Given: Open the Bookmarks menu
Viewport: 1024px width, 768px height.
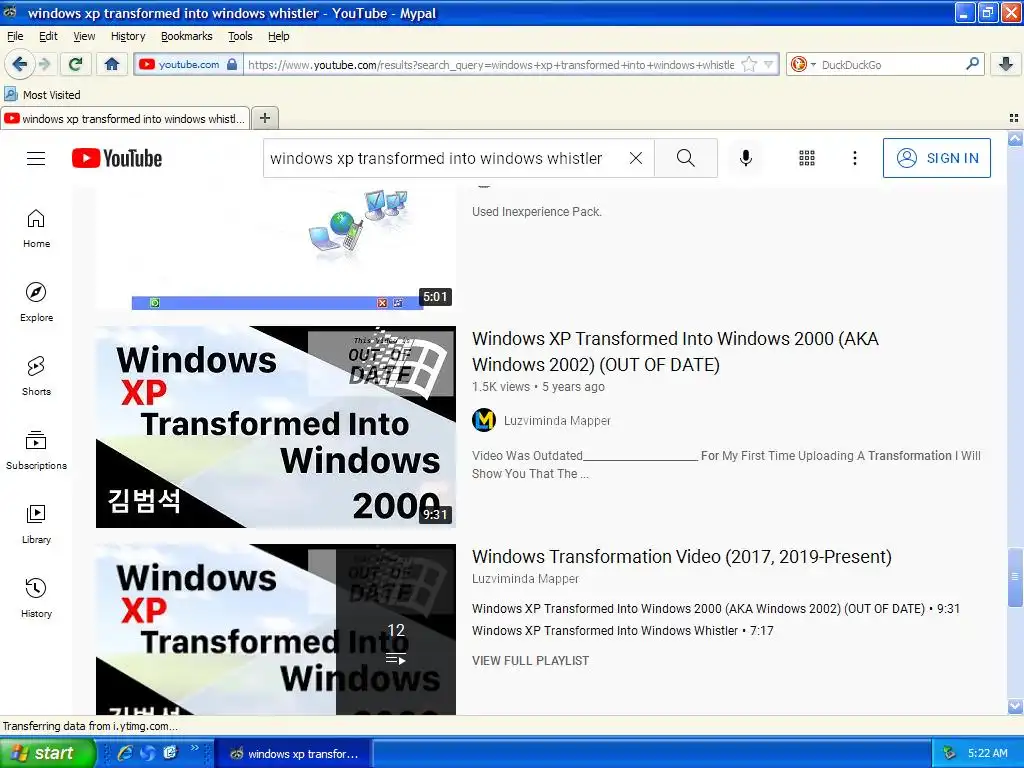Looking at the screenshot, I should [186, 36].
